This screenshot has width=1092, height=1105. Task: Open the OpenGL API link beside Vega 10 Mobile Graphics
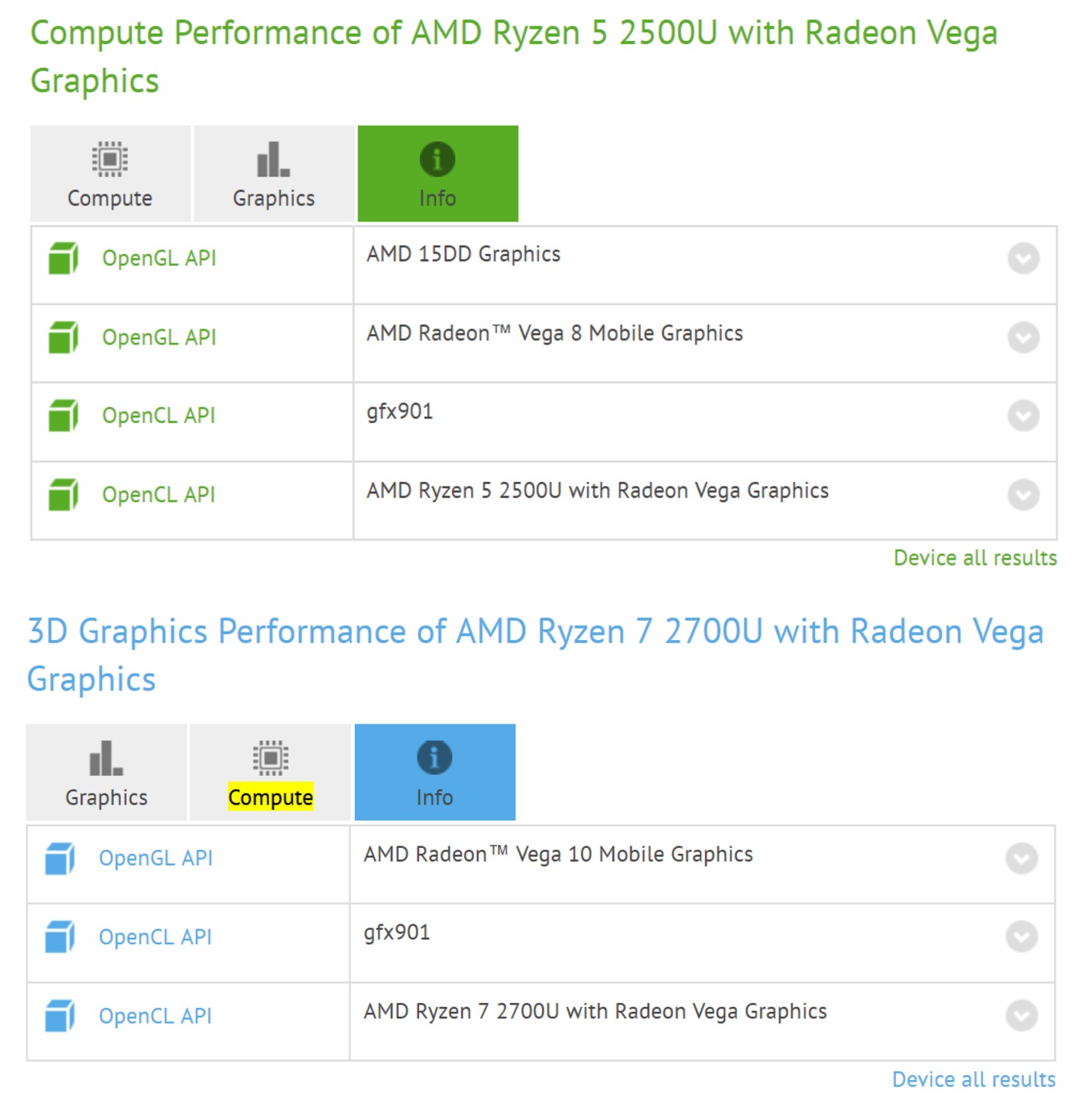(x=156, y=858)
